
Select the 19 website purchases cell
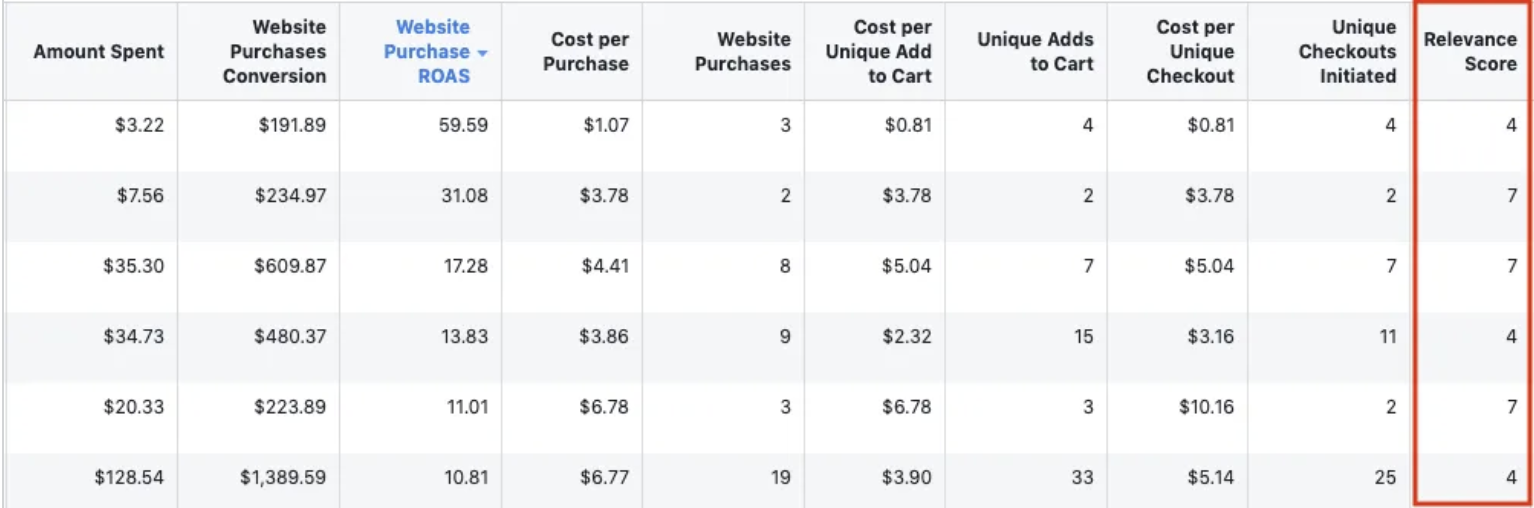point(780,478)
